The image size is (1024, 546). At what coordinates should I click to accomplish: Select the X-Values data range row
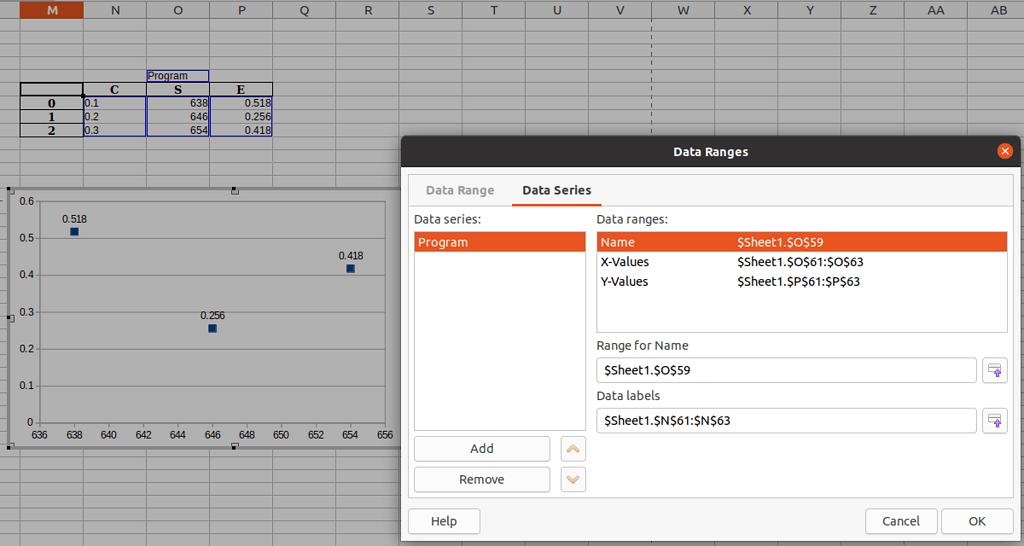[801, 262]
